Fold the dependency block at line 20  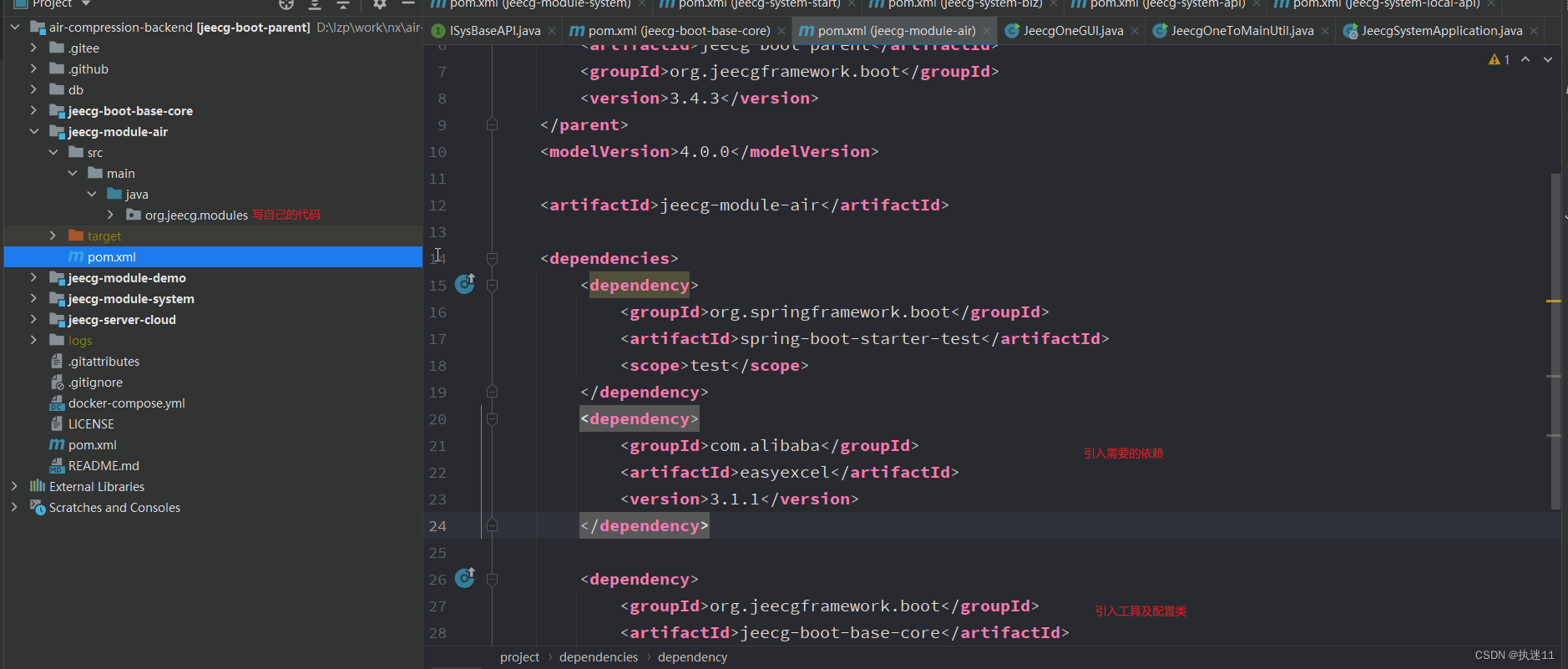point(493,419)
